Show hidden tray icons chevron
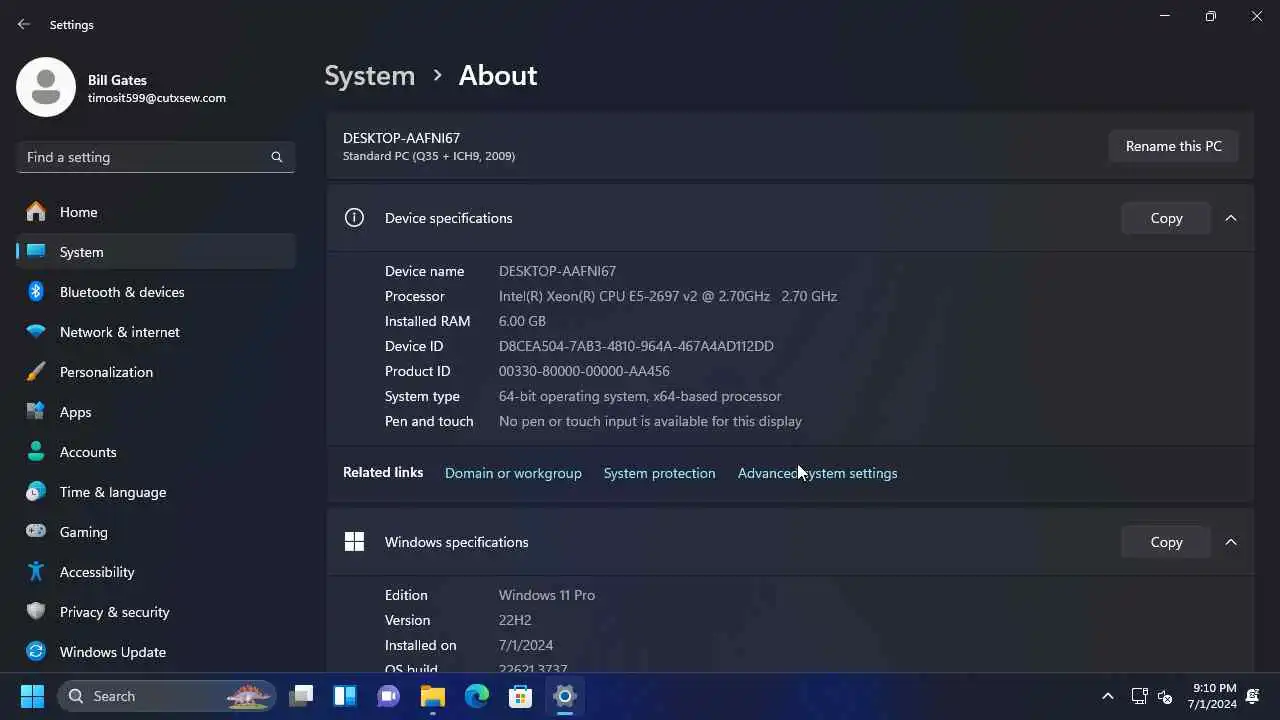The width and height of the screenshot is (1280, 720). 1107,696
